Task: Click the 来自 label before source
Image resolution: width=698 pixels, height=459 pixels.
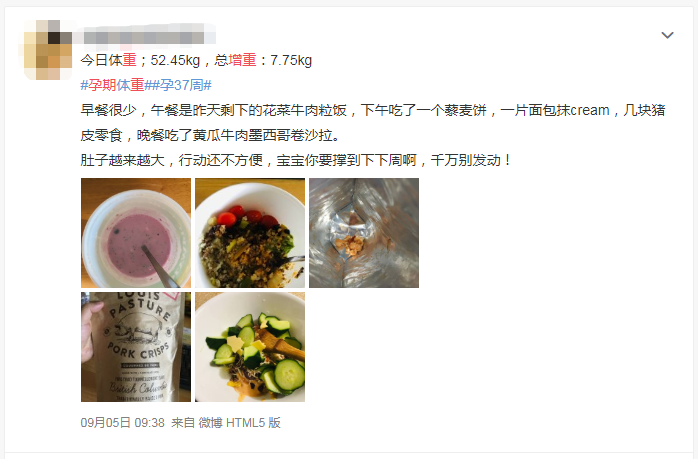Action: click(x=183, y=422)
